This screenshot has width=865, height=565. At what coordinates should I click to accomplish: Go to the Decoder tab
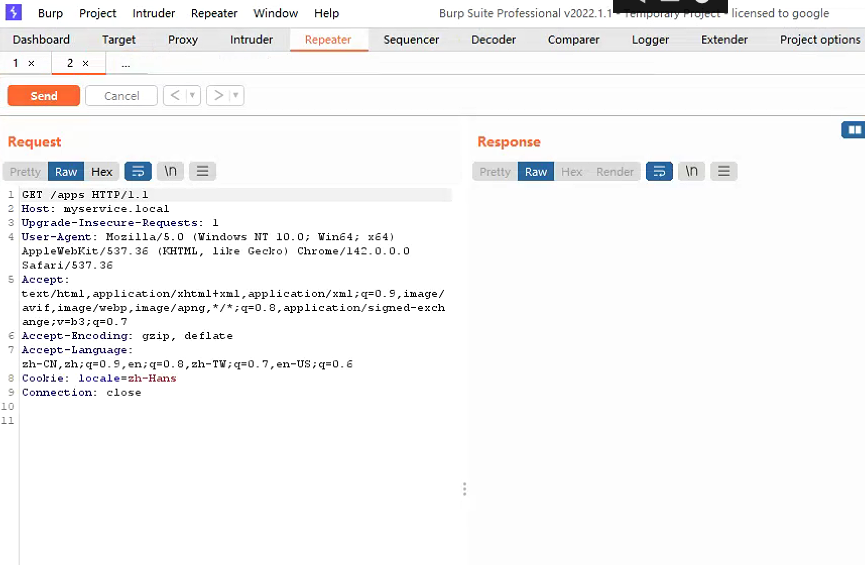point(493,40)
